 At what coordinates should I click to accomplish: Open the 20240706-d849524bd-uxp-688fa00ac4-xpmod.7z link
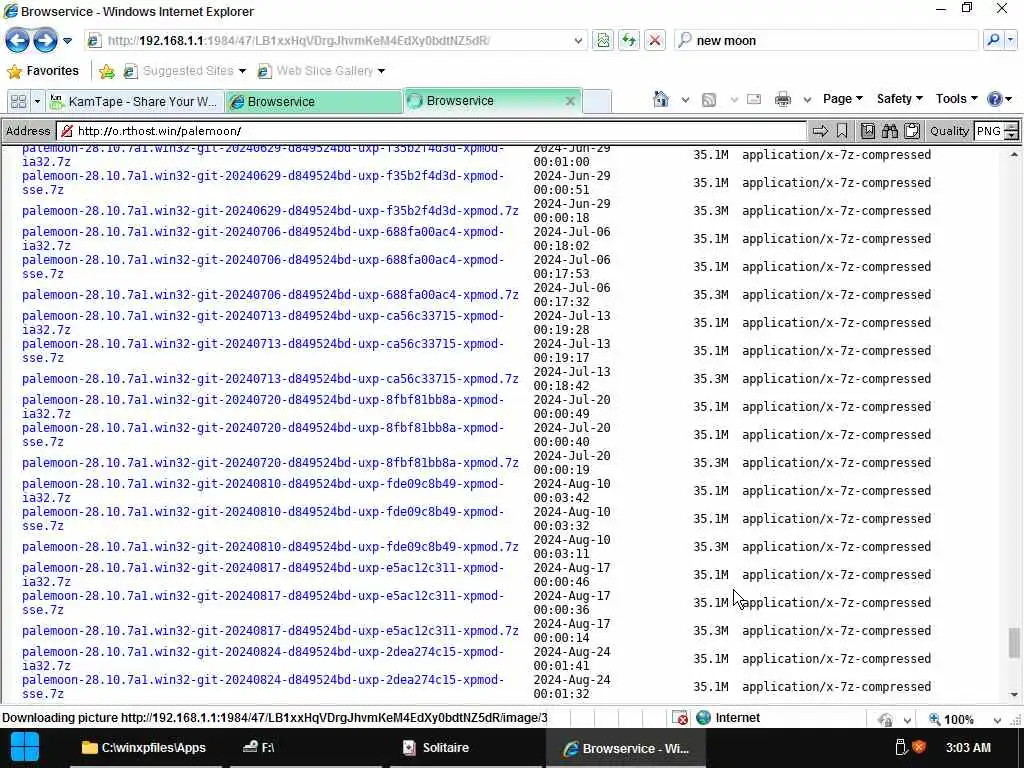[x=270, y=295]
